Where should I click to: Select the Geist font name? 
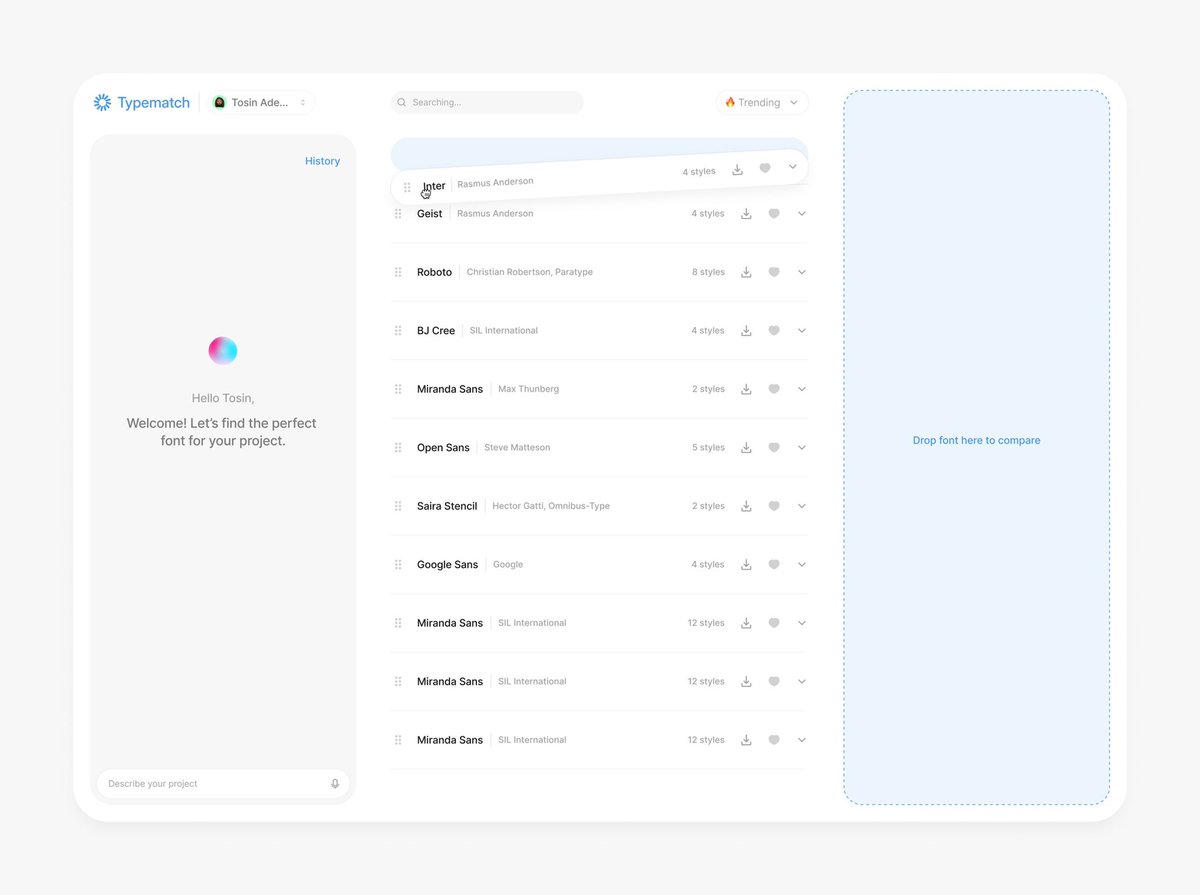click(x=430, y=214)
